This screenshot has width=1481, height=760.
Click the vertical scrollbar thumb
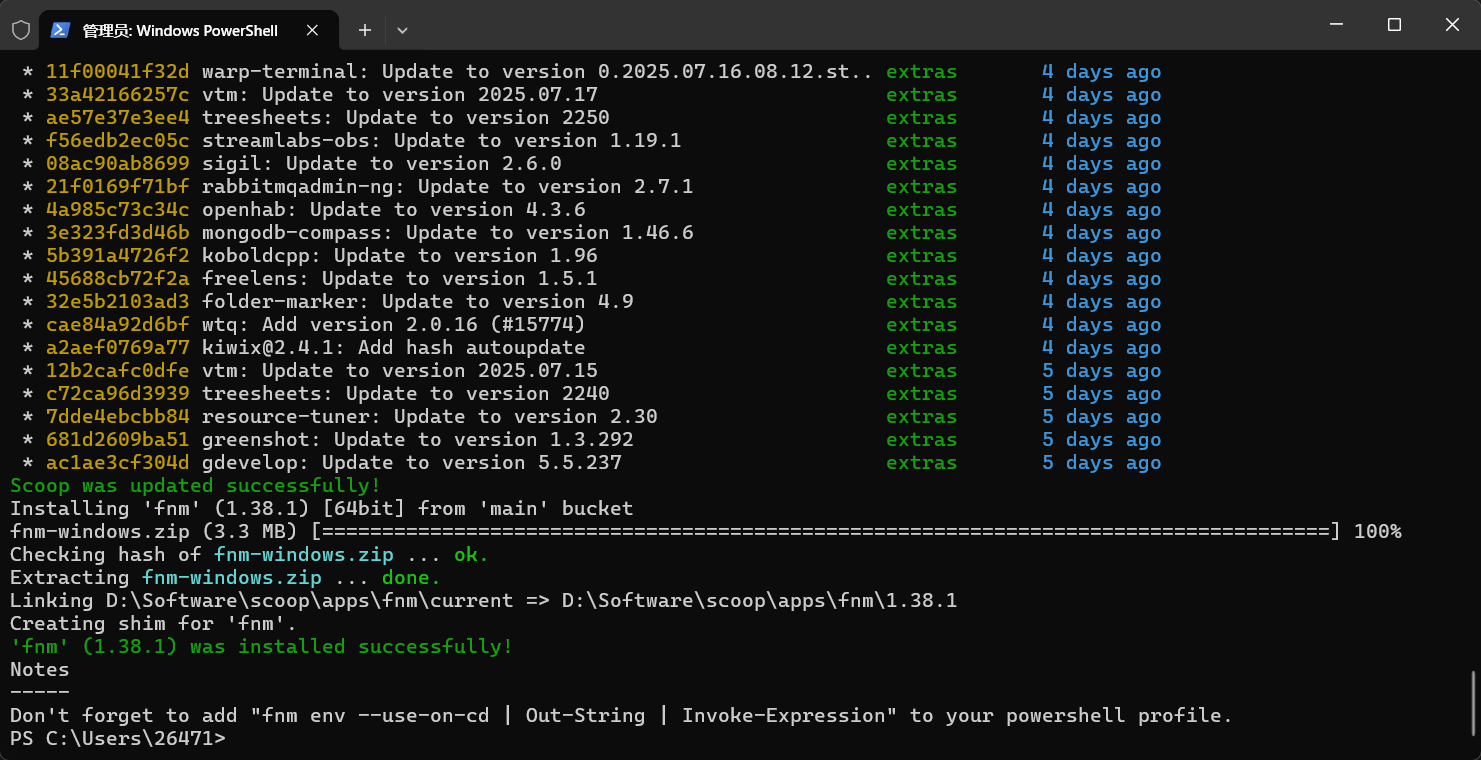click(x=1474, y=702)
